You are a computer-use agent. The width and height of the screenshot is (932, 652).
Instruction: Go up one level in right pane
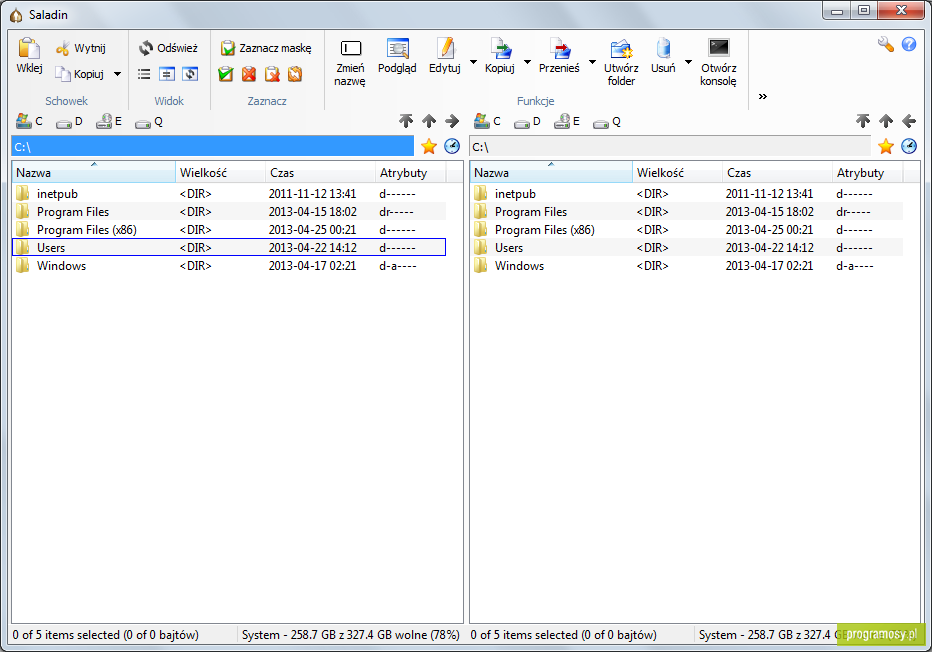(886, 121)
